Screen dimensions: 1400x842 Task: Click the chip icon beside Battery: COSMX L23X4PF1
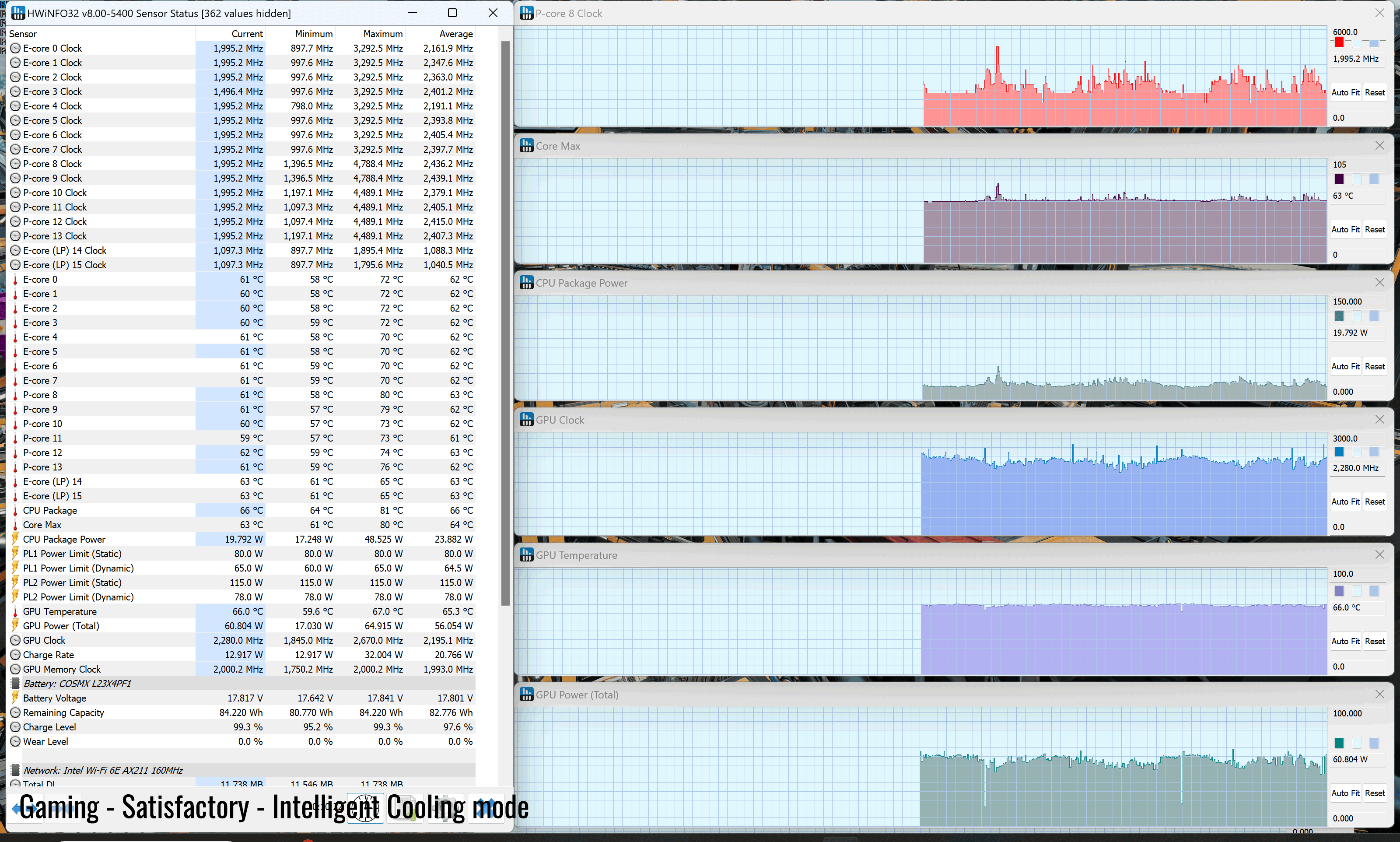pyautogui.click(x=15, y=684)
